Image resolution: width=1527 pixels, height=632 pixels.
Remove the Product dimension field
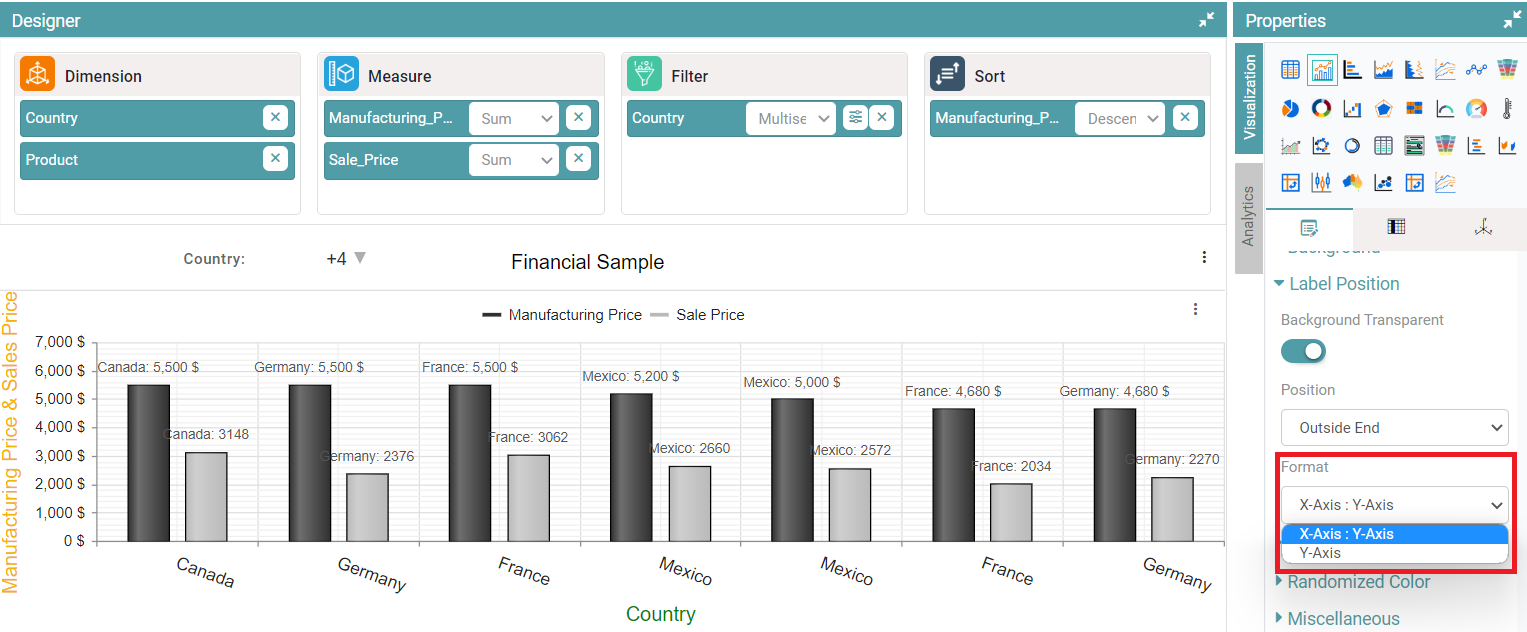coord(276,159)
